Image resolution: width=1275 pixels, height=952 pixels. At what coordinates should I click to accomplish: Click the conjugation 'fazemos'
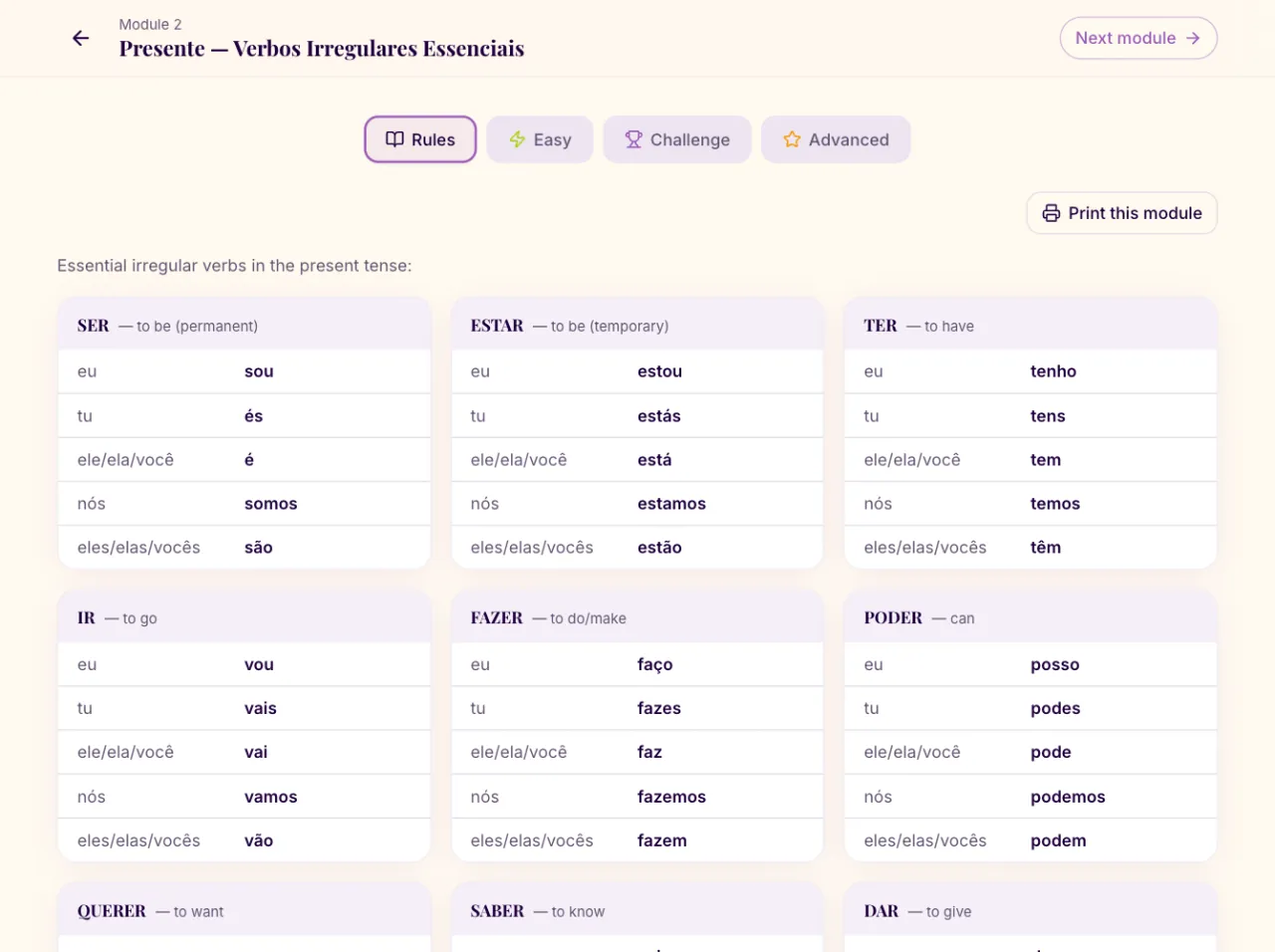[x=671, y=797]
